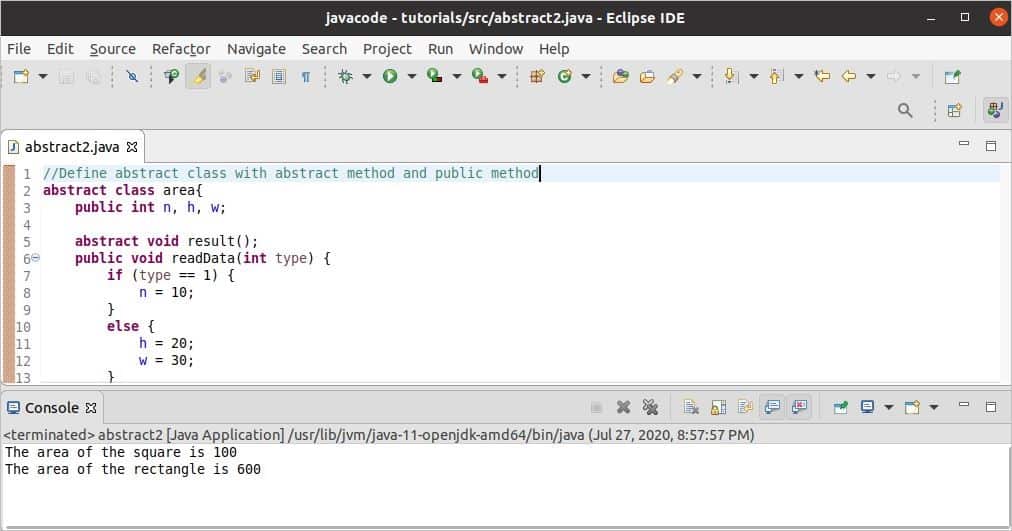Click the Clear Console icon
Image resolution: width=1012 pixels, height=531 pixels.
[x=691, y=407]
